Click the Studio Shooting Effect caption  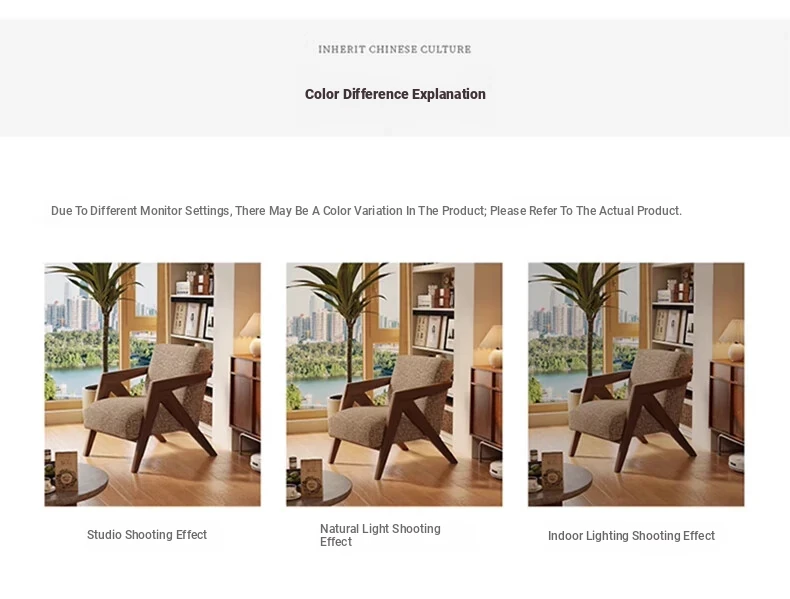147,535
